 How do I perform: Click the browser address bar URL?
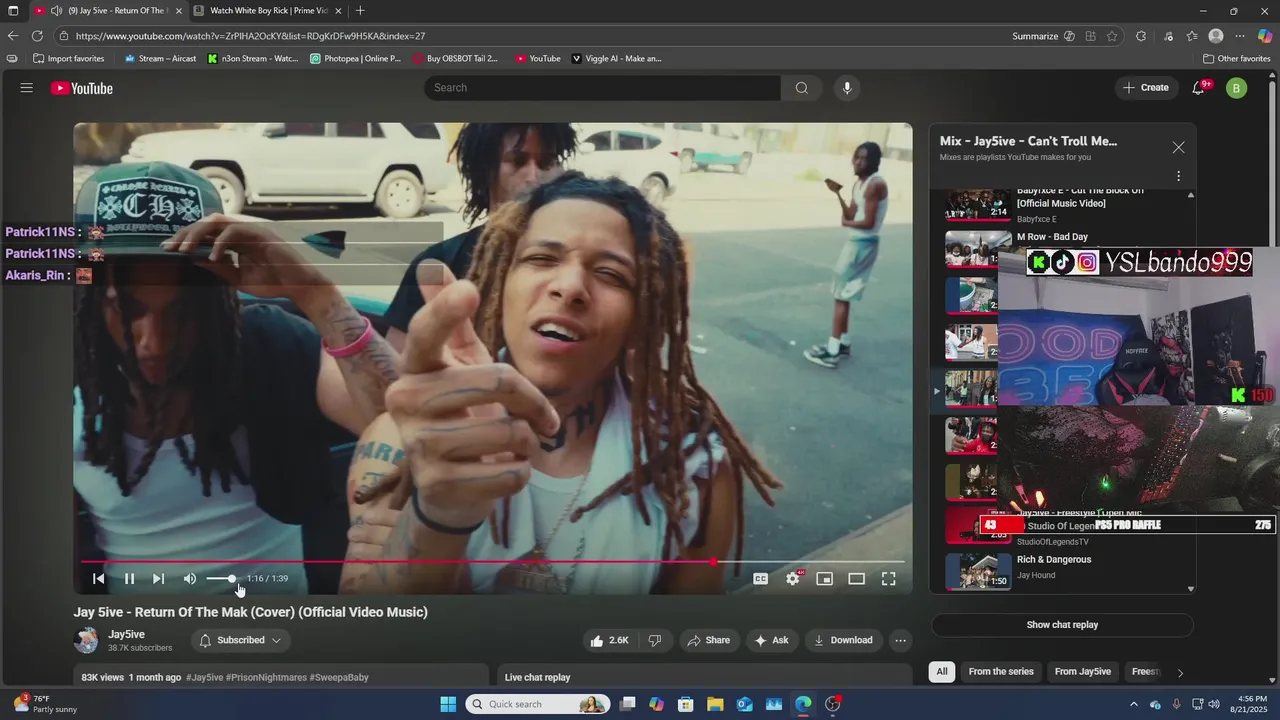250,36
